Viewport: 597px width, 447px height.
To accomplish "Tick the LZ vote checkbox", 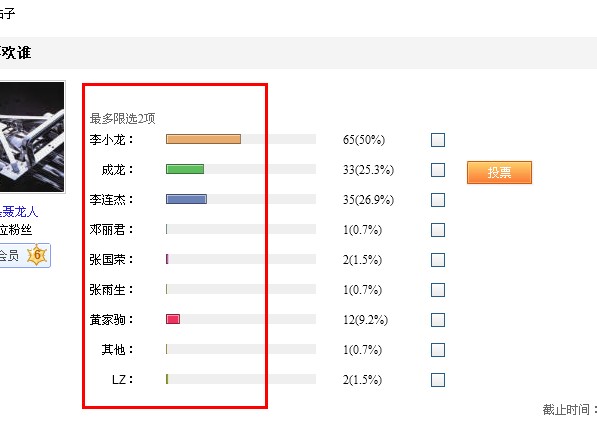I will tap(438, 380).
